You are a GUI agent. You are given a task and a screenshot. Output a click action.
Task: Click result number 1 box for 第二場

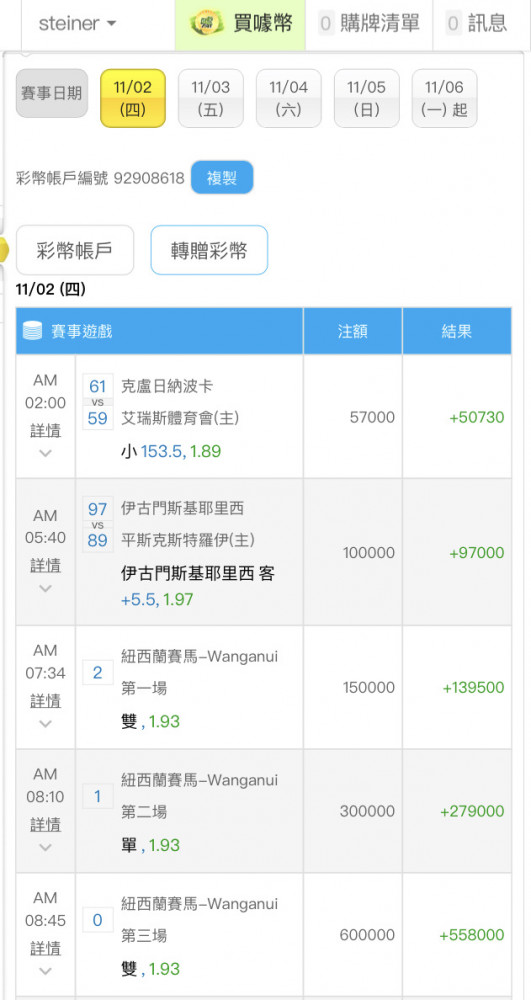[98, 797]
